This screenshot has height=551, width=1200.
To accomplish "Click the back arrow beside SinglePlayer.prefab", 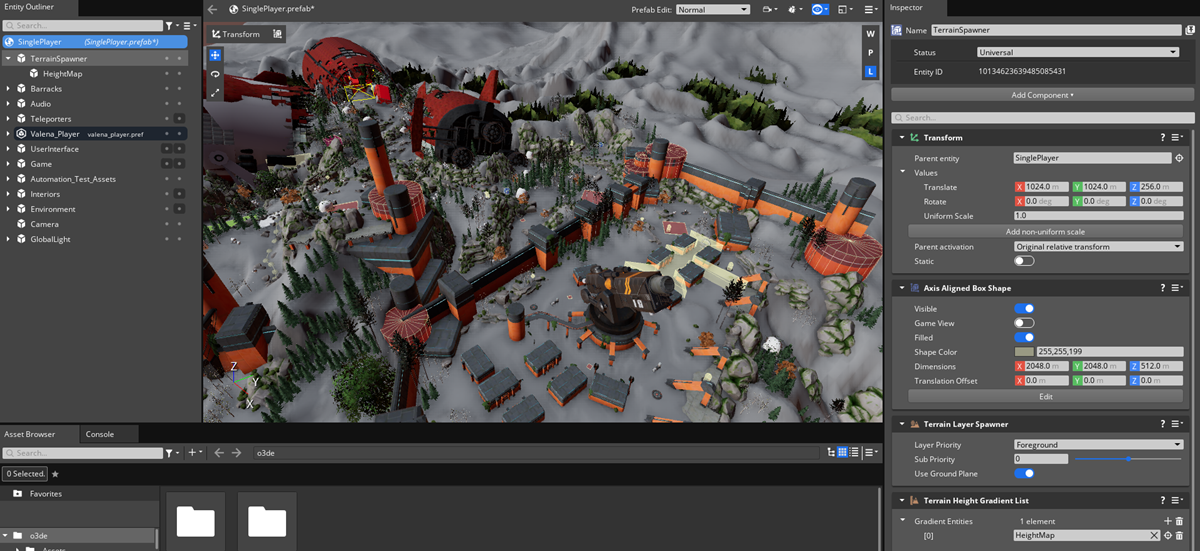I will tap(212, 9).
